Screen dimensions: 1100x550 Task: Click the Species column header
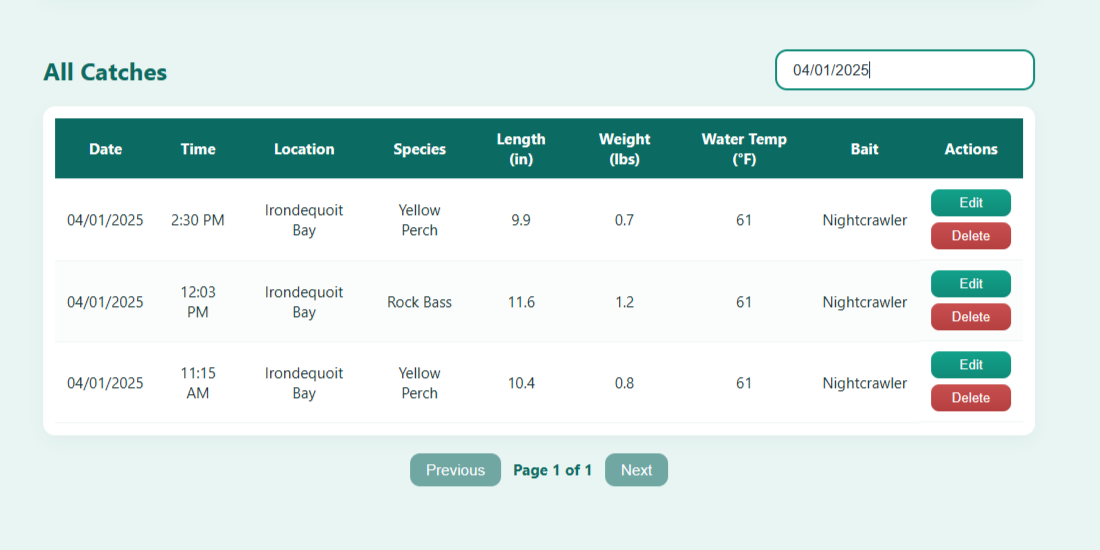point(419,149)
